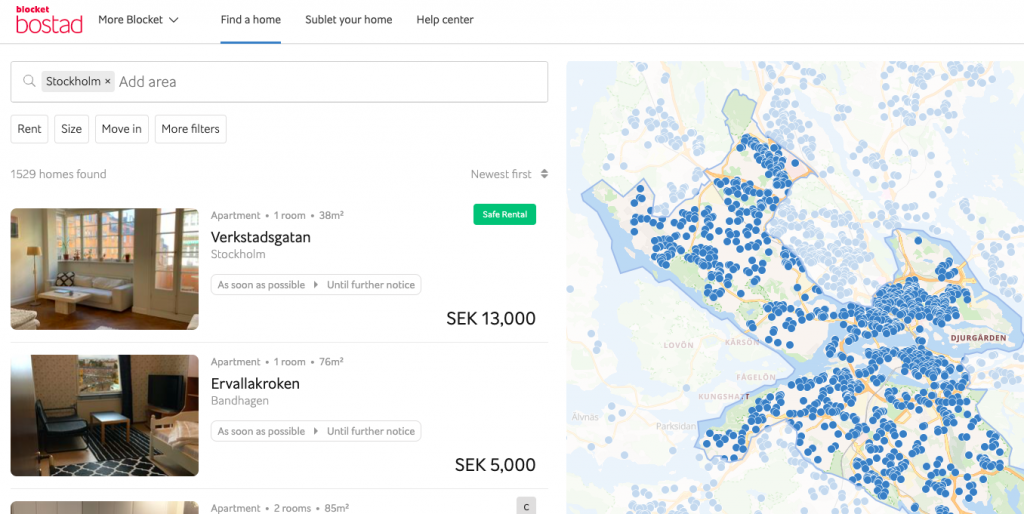Open the Rent filter
This screenshot has height=514, width=1024.
pyautogui.click(x=29, y=129)
